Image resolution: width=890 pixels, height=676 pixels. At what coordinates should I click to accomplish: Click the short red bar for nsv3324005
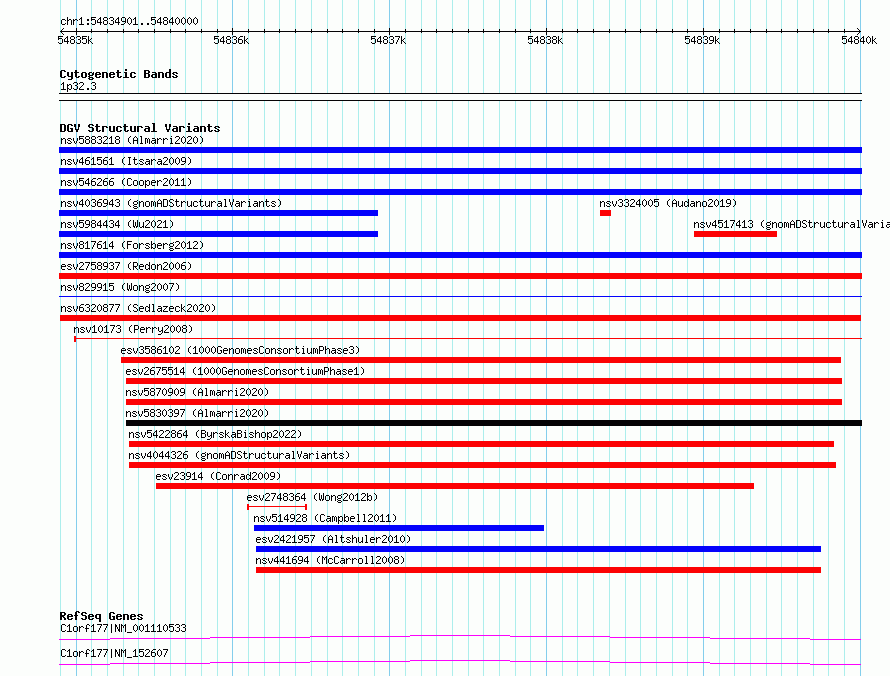tap(605, 213)
